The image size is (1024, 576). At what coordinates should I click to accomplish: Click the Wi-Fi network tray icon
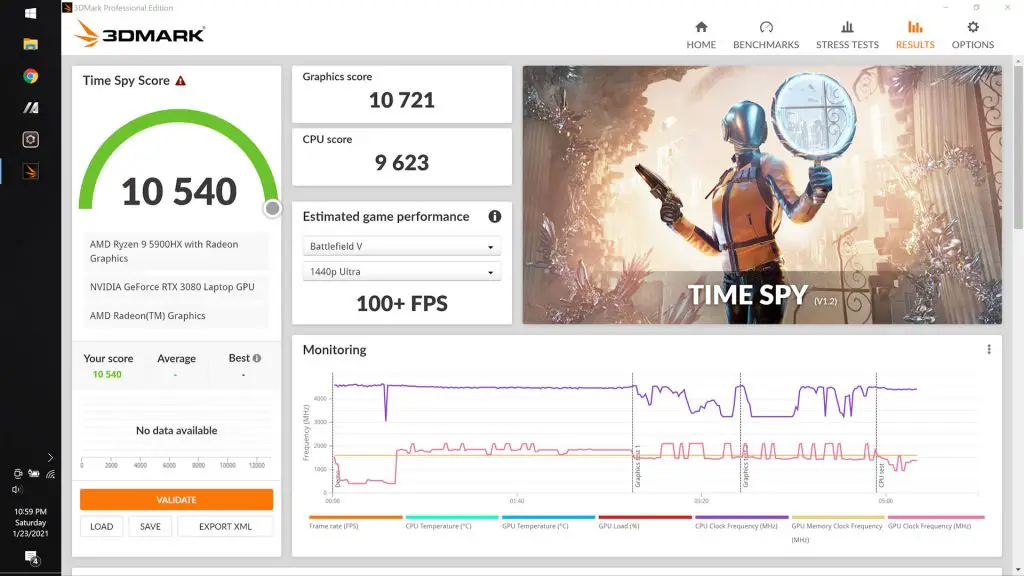50,473
